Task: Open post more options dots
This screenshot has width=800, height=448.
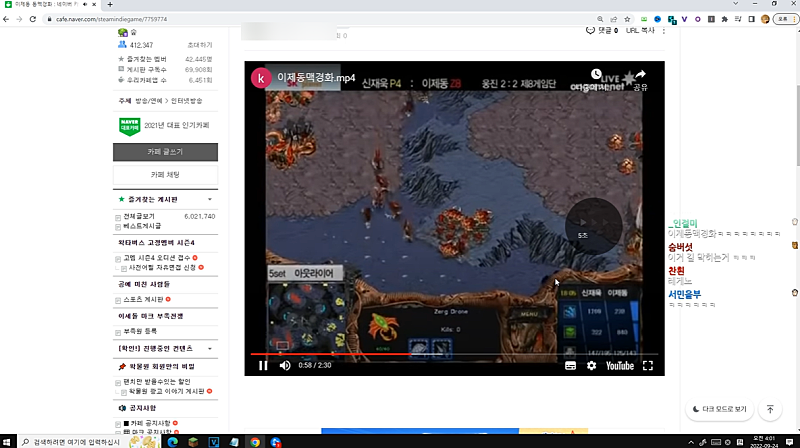Action: click(663, 31)
